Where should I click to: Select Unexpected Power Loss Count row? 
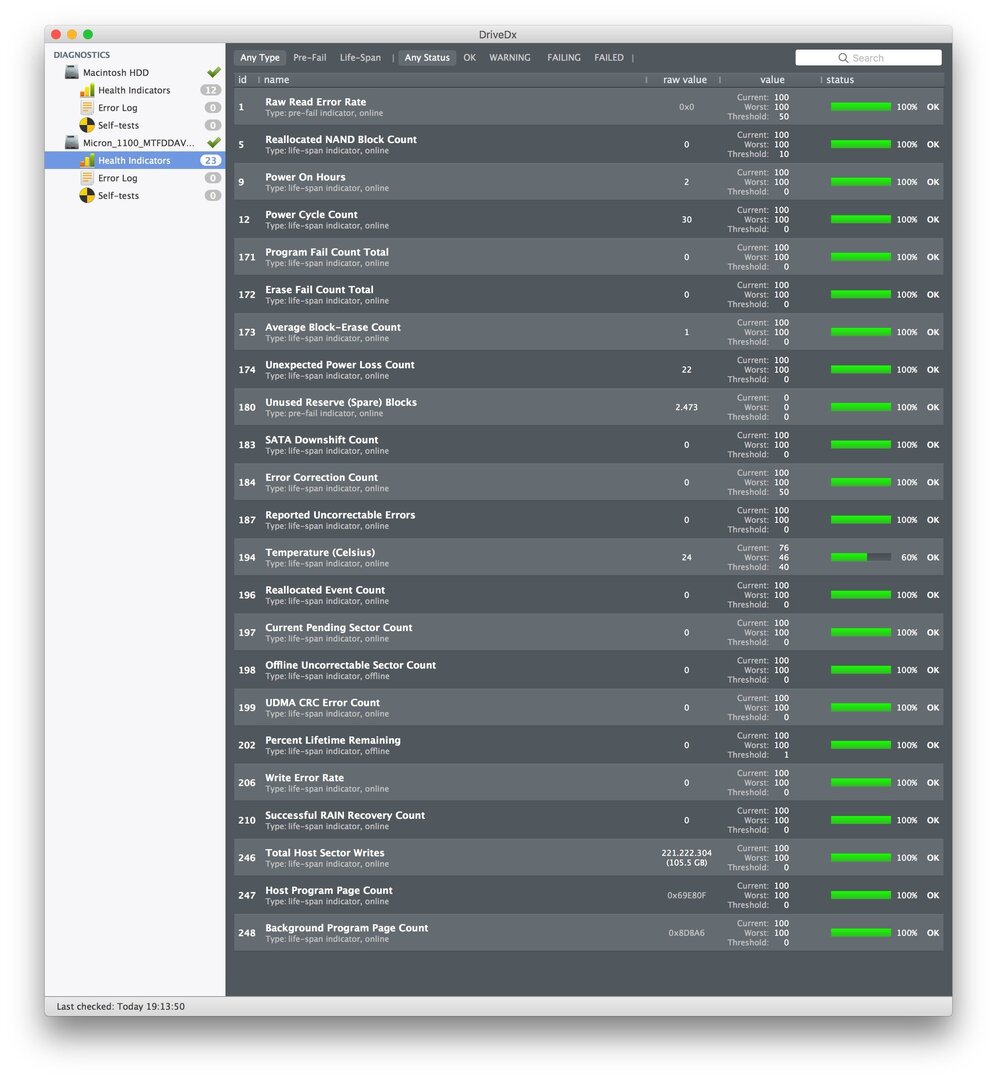click(x=588, y=370)
